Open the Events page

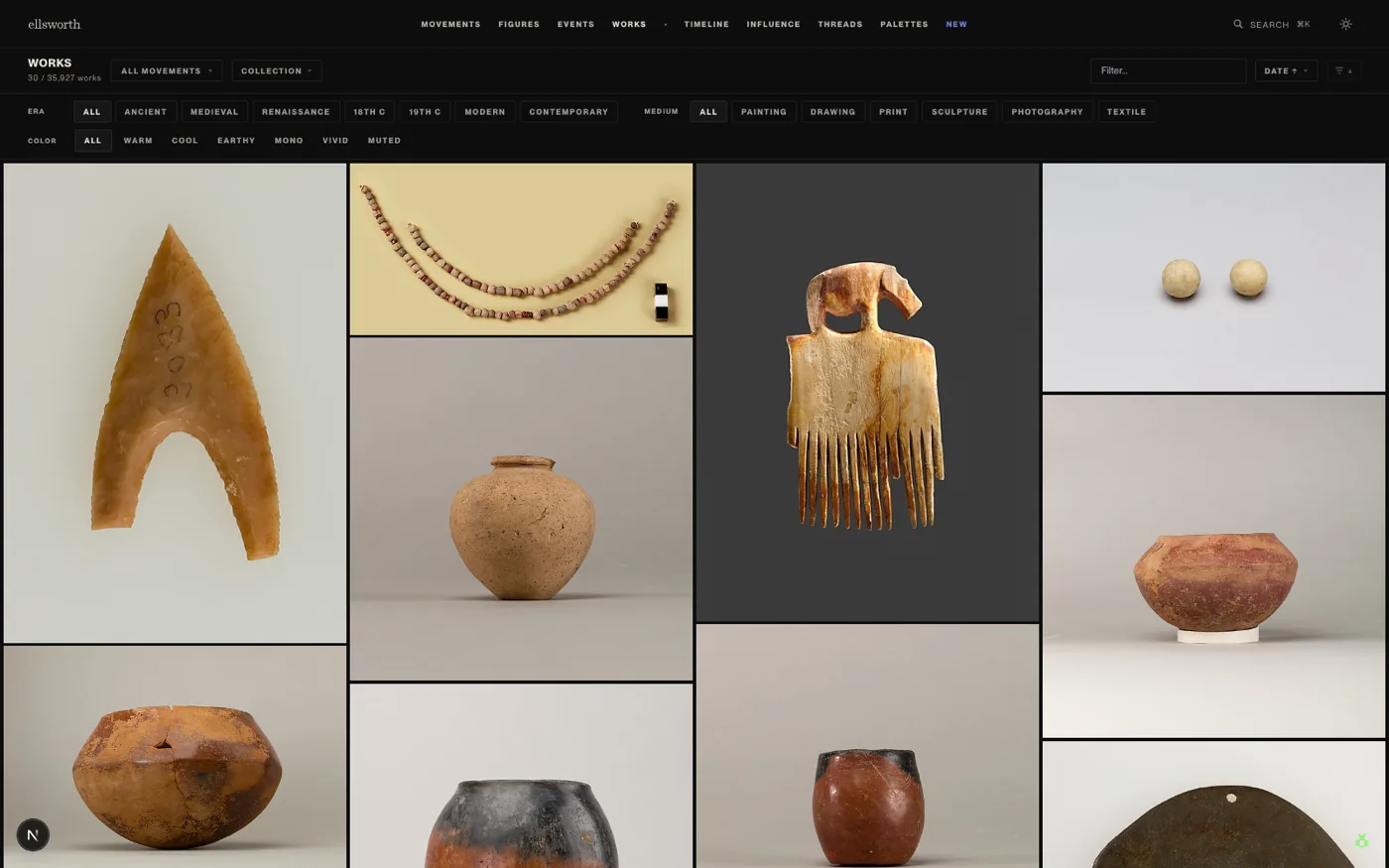pyautogui.click(x=575, y=24)
